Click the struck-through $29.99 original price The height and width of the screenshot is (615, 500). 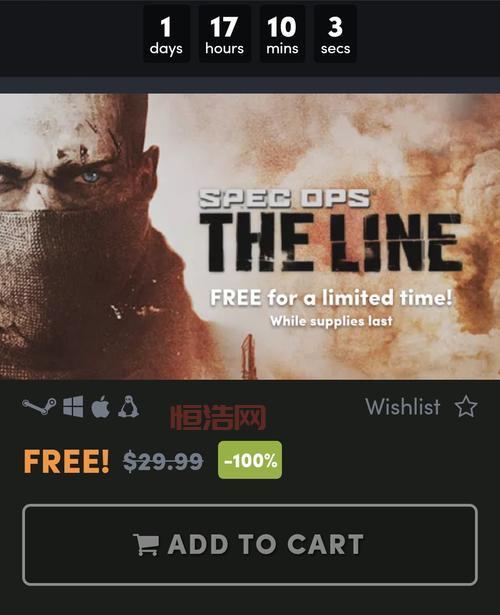(x=163, y=461)
